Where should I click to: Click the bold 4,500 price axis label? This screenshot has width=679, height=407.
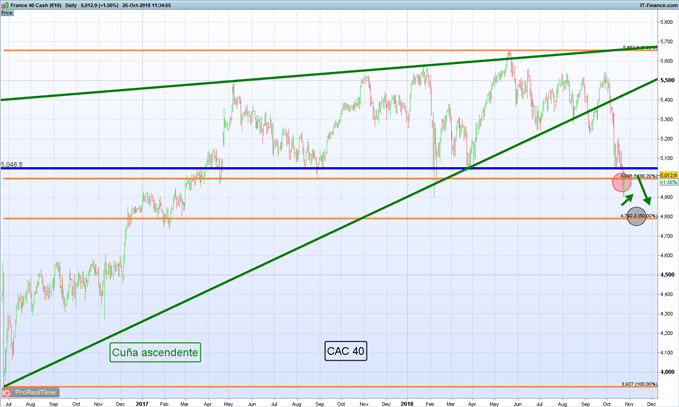pyautogui.click(x=667, y=275)
